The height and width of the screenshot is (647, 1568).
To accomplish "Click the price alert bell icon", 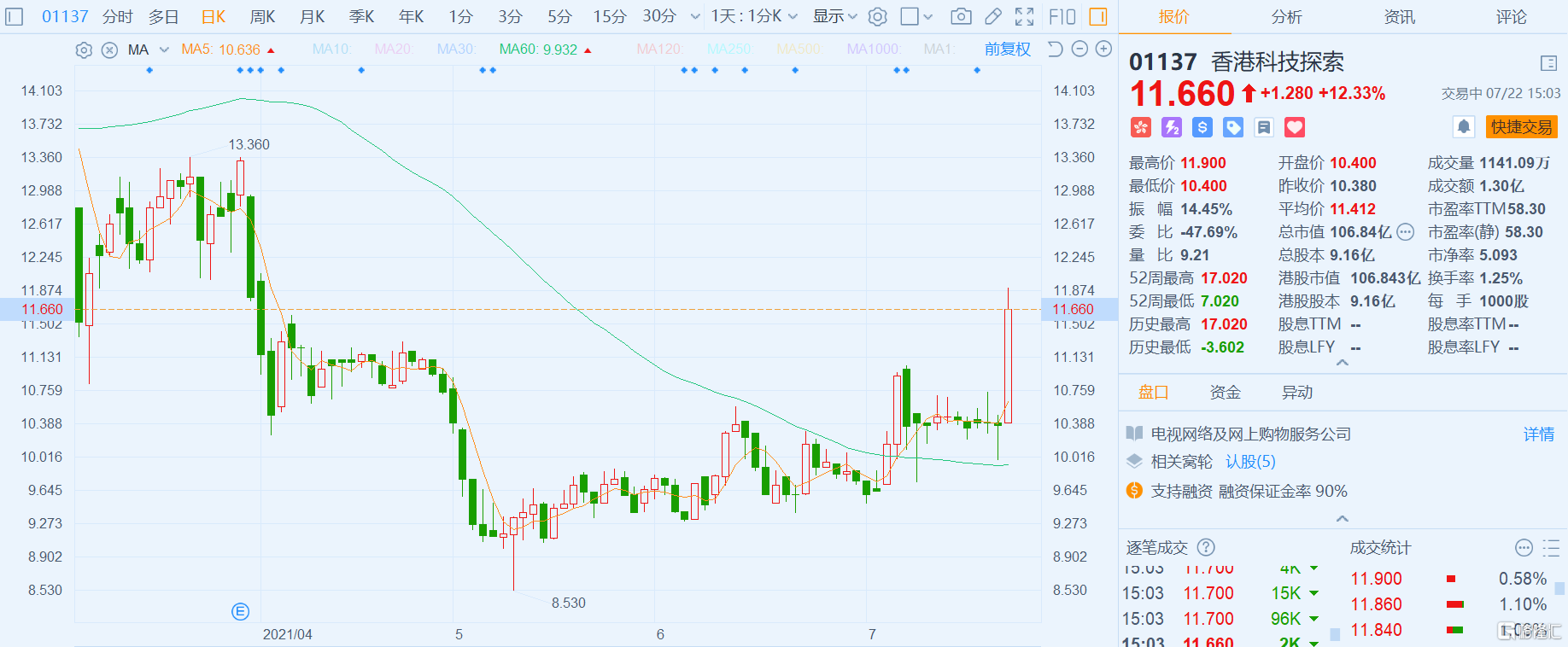I will coord(1463,127).
